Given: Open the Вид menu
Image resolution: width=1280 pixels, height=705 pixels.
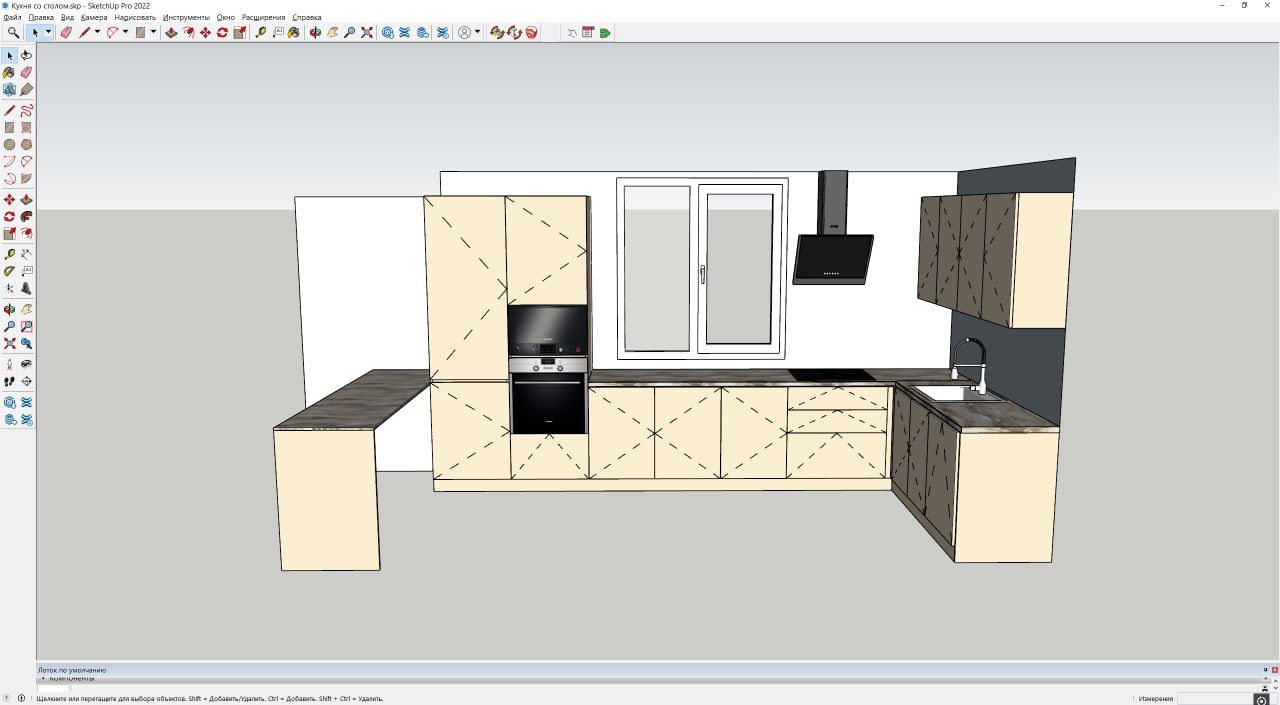Looking at the screenshot, I should point(67,17).
